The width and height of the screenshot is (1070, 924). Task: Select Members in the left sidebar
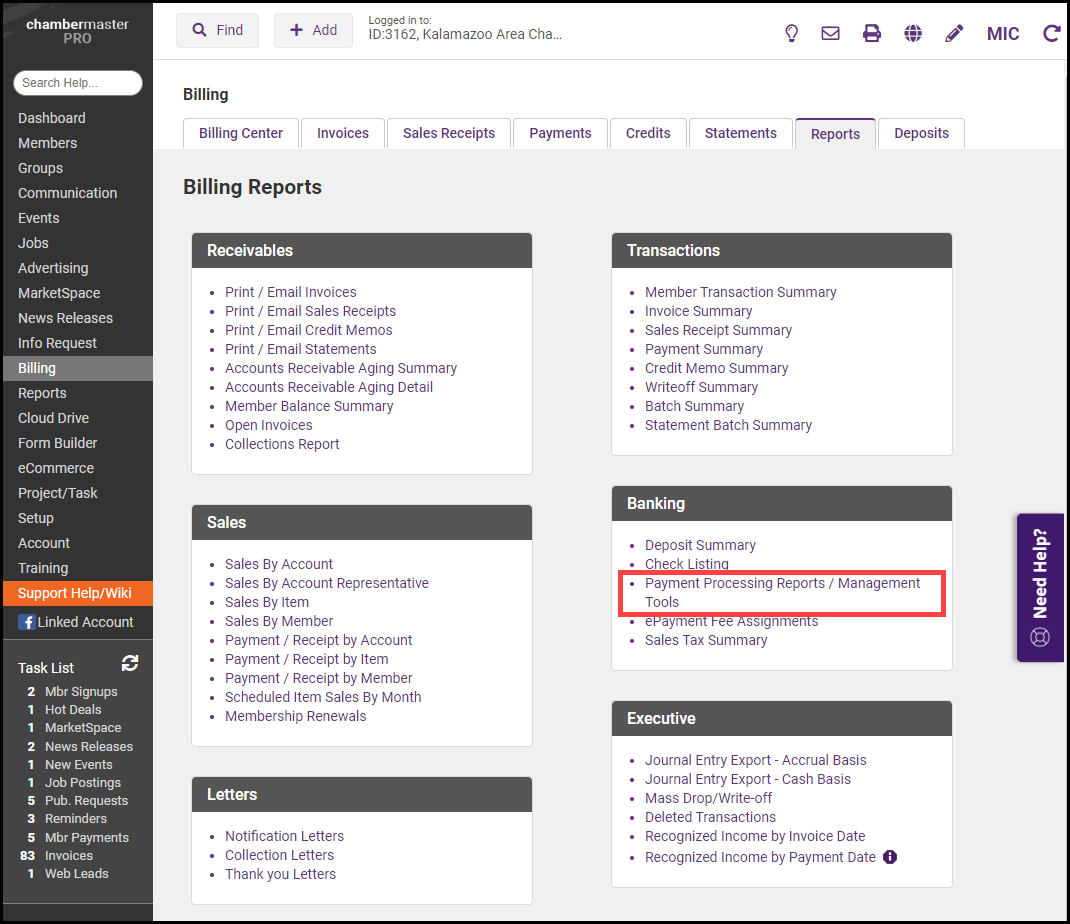47,143
